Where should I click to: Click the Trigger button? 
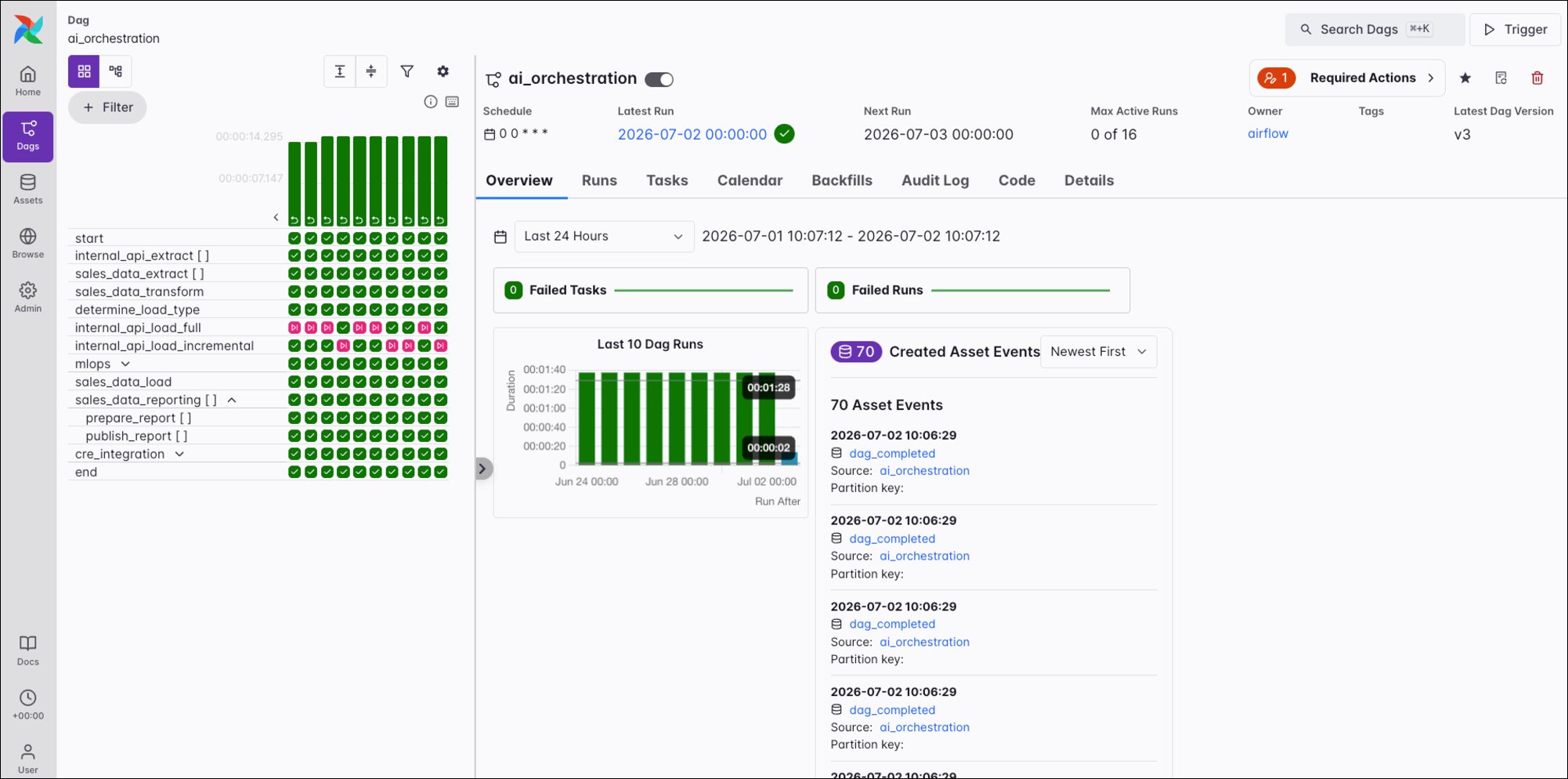pos(1516,29)
